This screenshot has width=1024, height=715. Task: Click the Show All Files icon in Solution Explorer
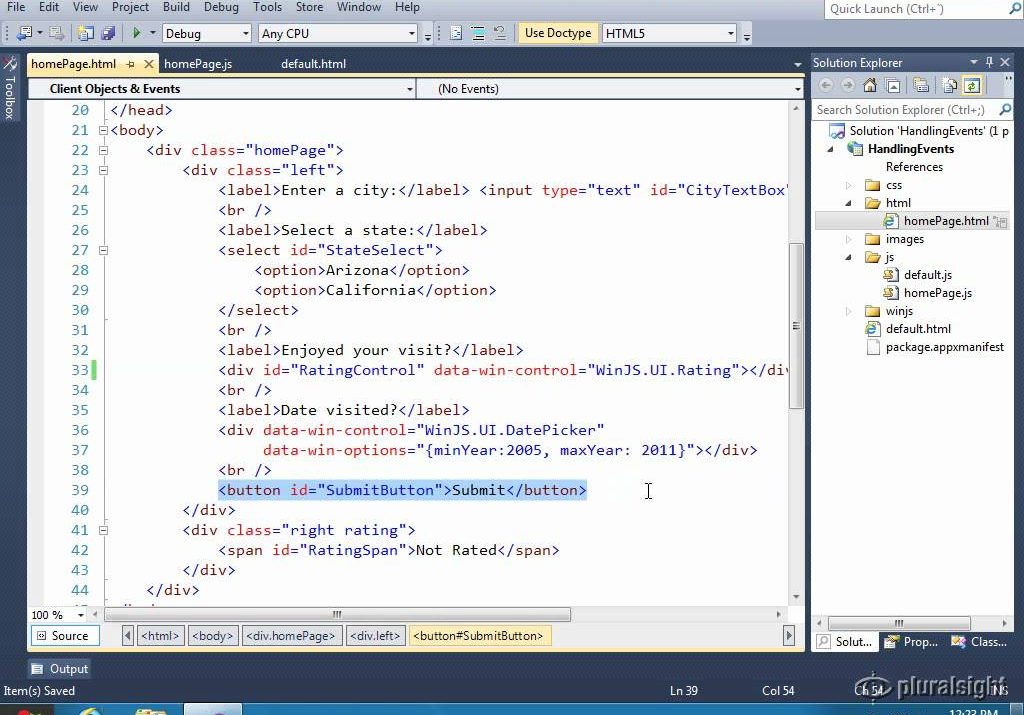[x=949, y=86]
